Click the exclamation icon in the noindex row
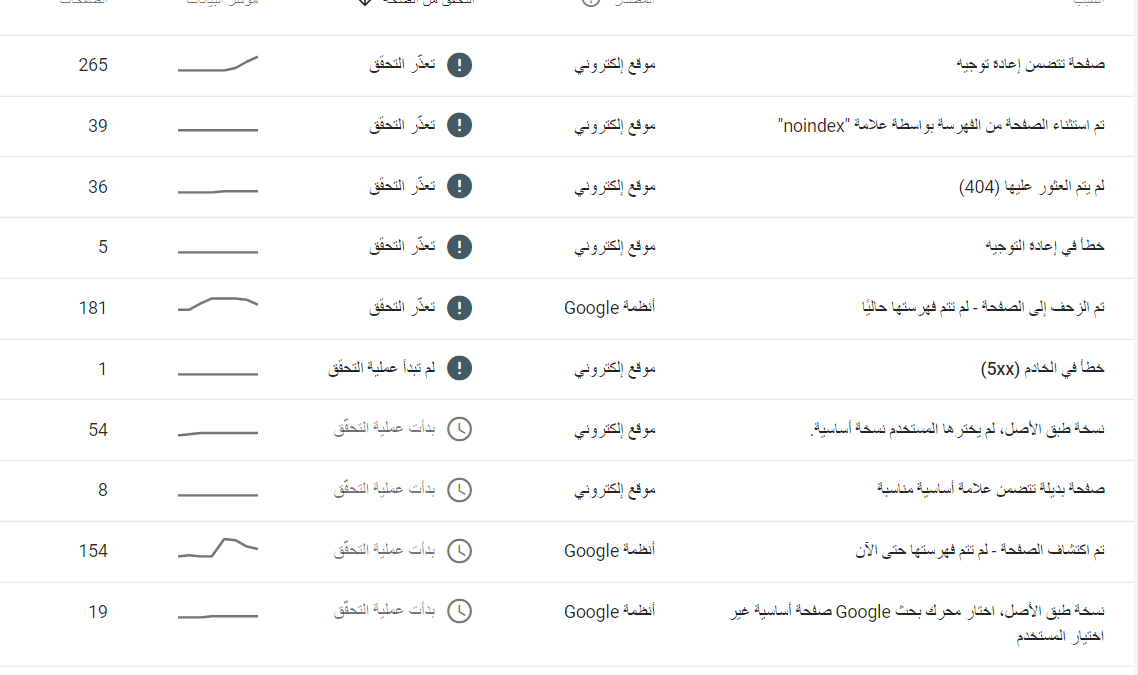This screenshot has height=675, width=1138. [459, 126]
